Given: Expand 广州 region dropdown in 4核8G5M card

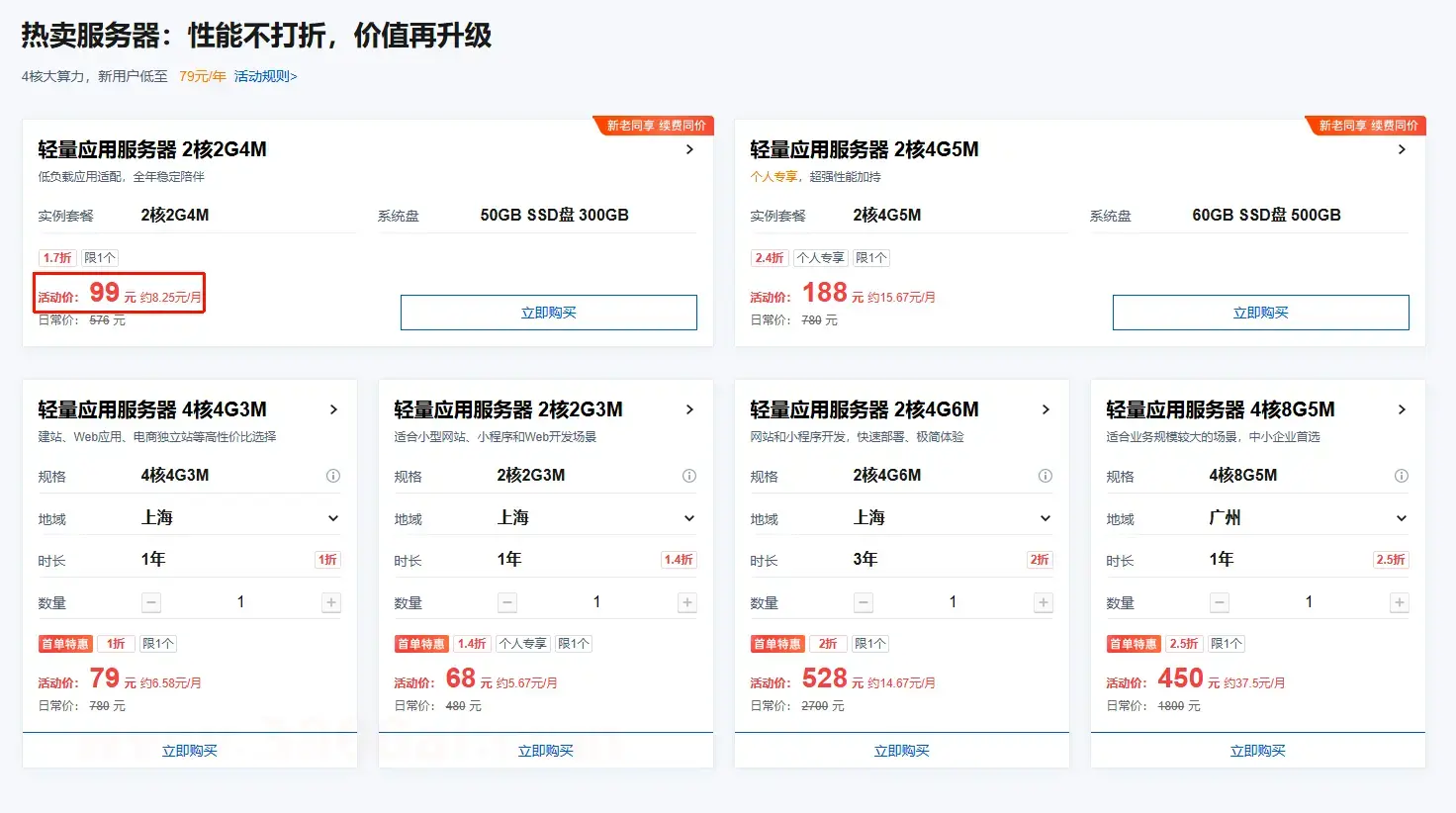Looking at the screenshot, I should click(1402, 518).
